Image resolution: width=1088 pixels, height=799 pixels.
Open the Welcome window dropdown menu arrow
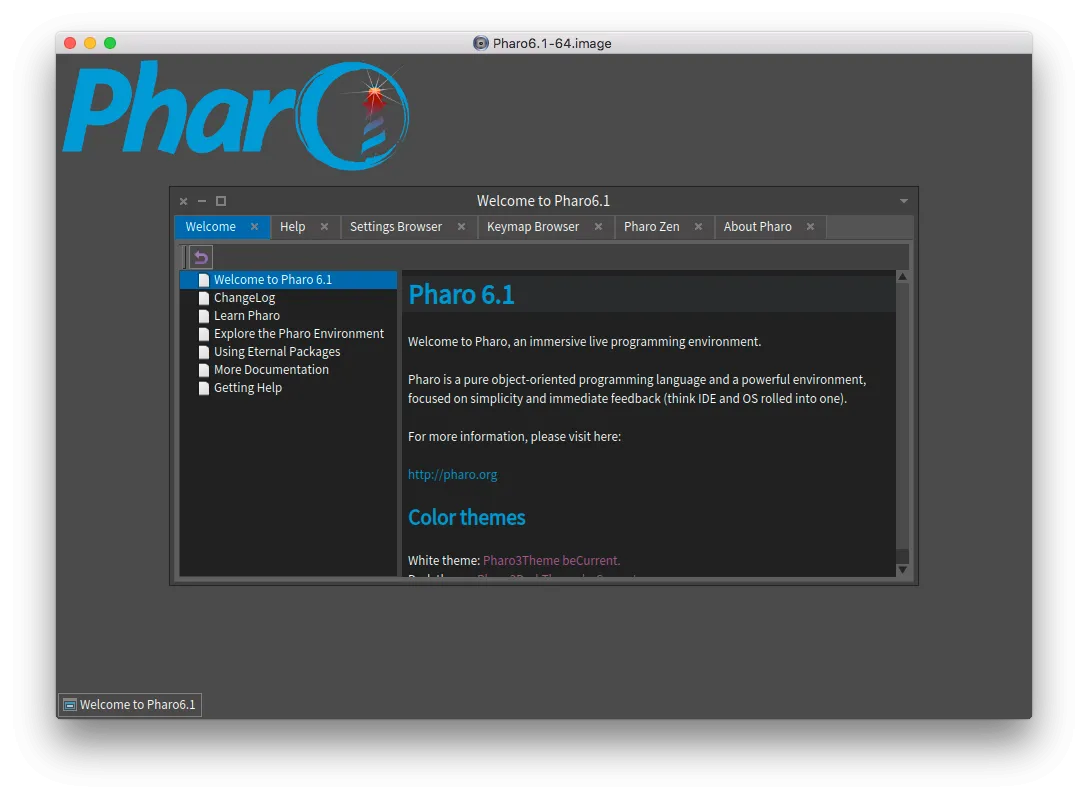(x=903, y=201)
